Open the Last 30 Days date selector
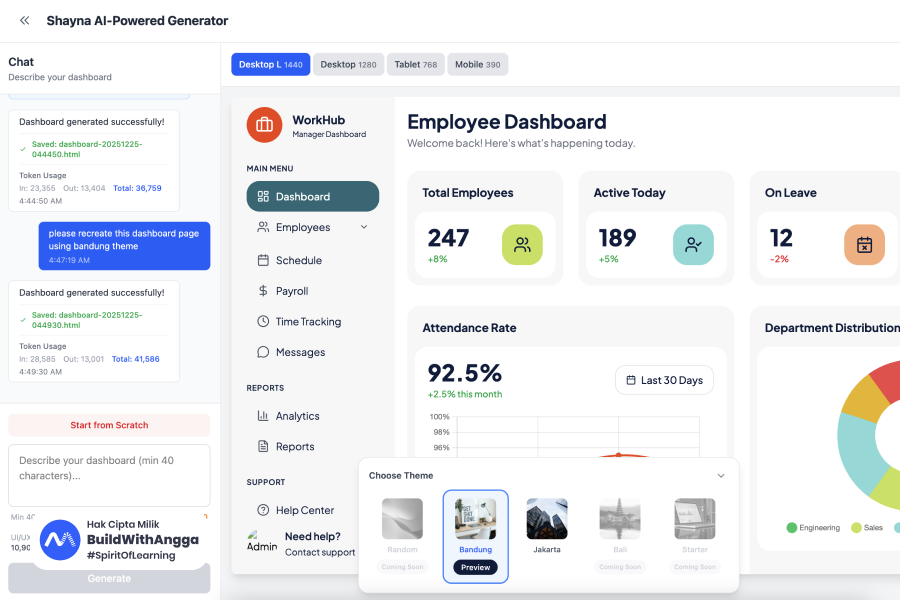900x600 pixels. 664,380
